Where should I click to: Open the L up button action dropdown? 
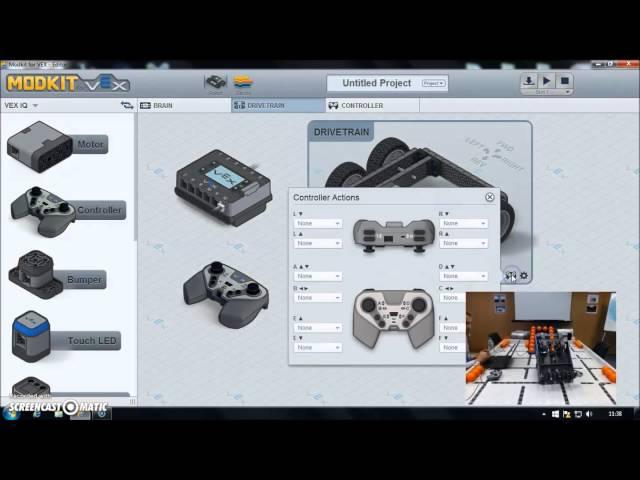click(x=318, y=243)
